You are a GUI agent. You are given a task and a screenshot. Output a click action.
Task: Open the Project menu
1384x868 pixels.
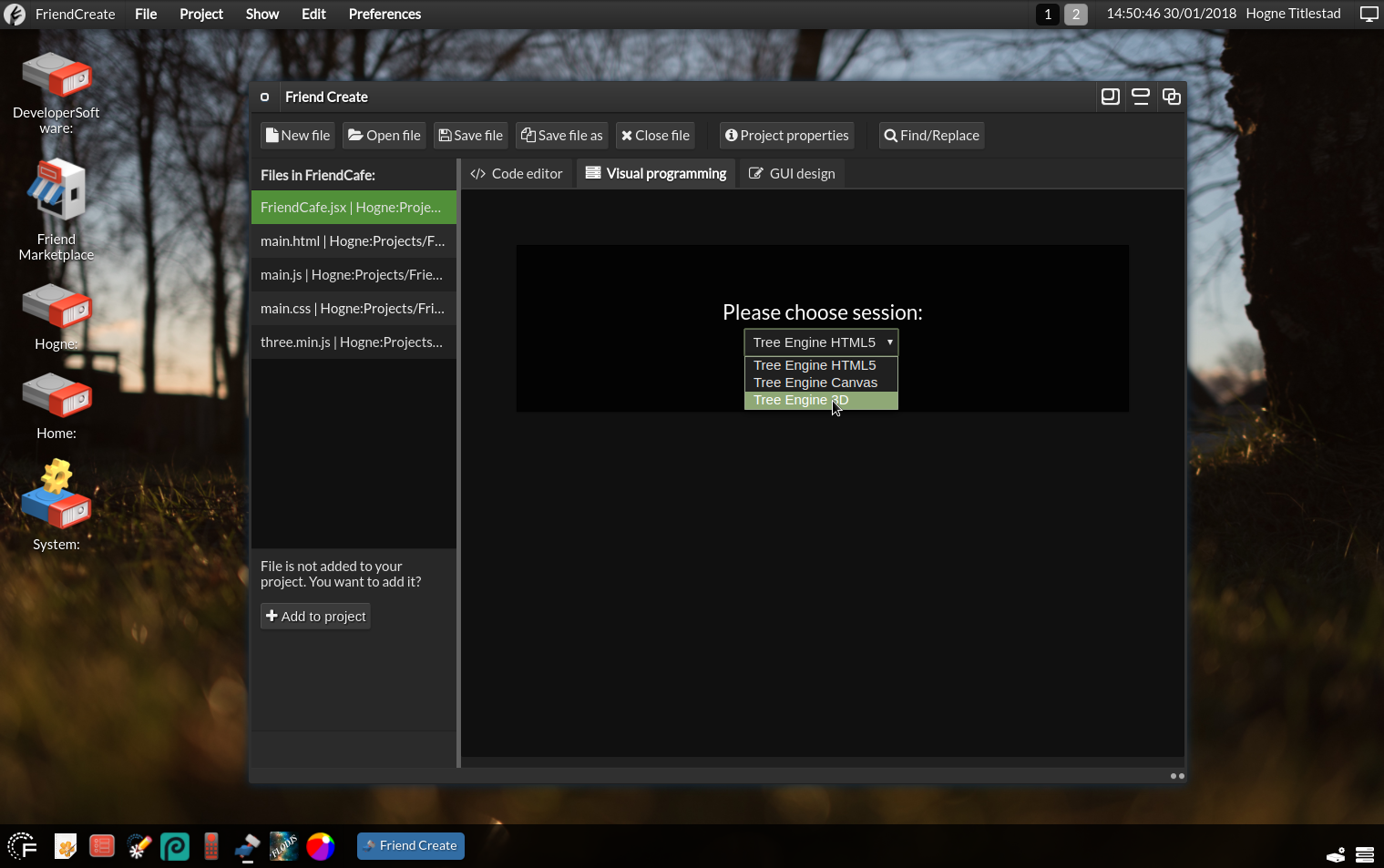tap(200, 14)
